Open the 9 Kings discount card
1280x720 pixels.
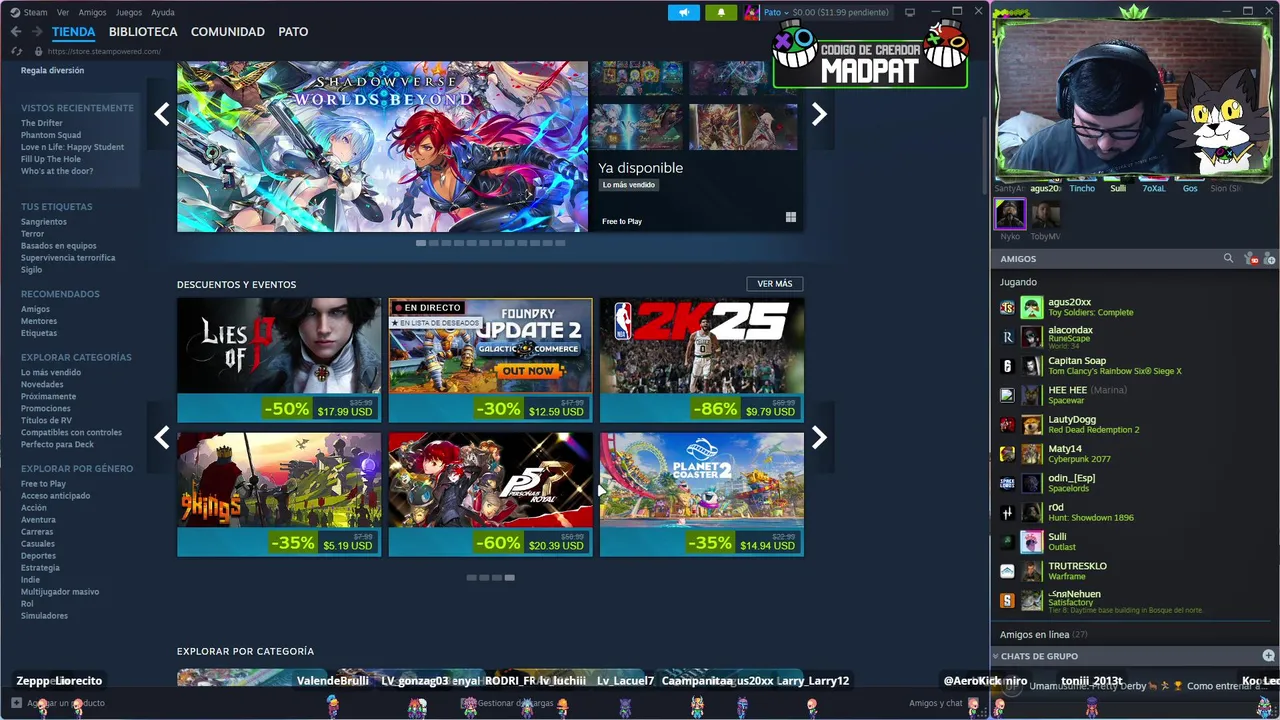click(x=279, y=494)
